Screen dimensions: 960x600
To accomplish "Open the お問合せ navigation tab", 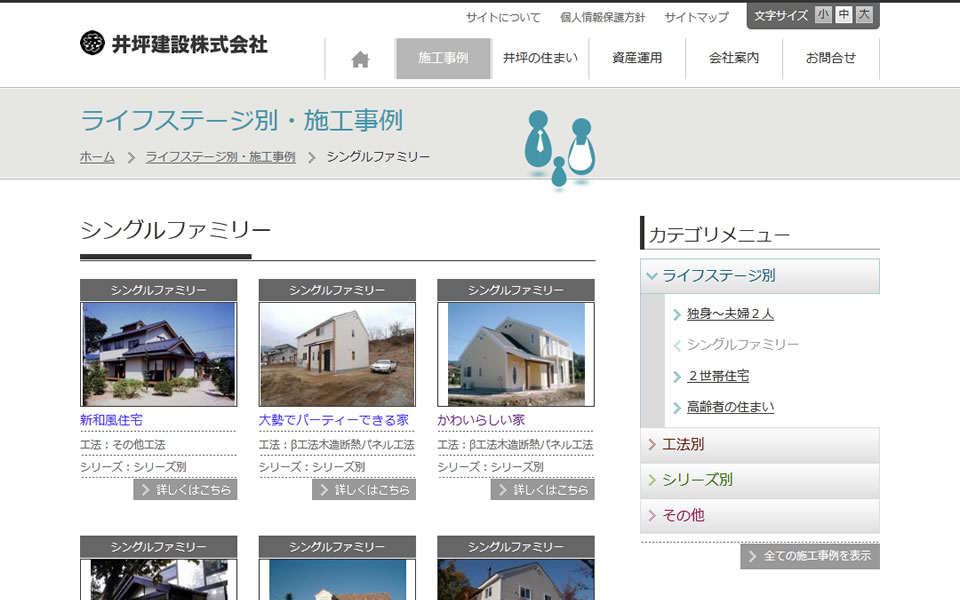I will tap(830, 58).
